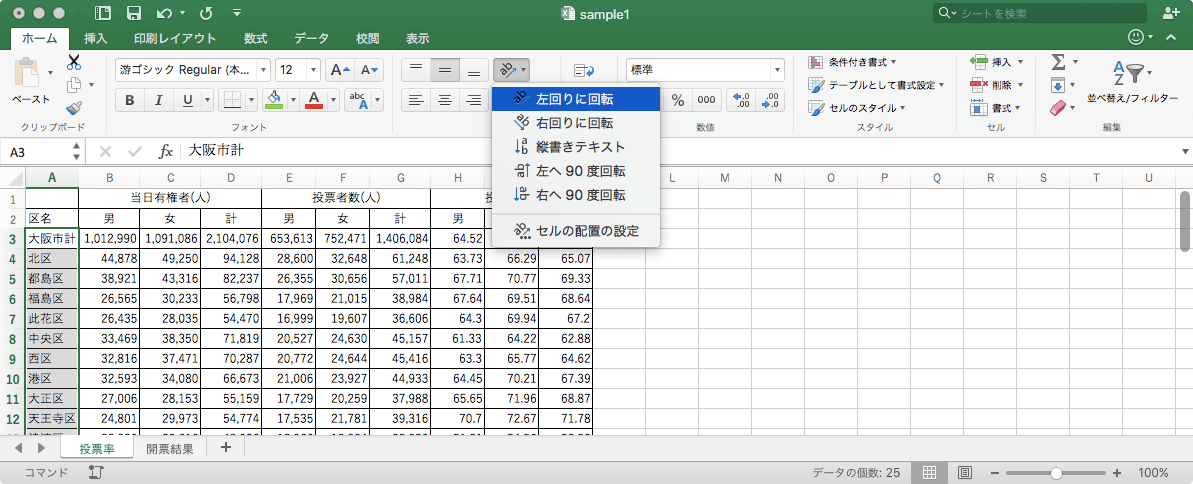Screen dimensions: 1193x484
Task: Expand the formula bar chevron
Action: 1185,151
